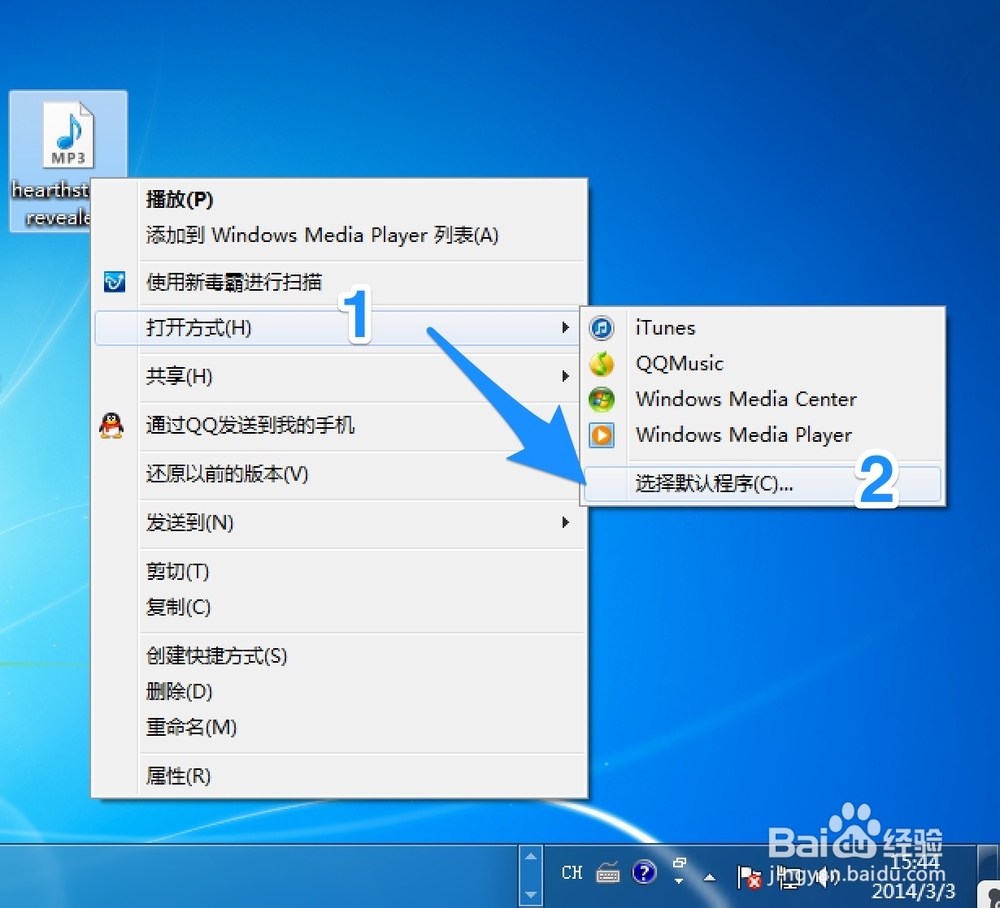Click the network tray icon
Viewport: 1000px width, 908px height.
(788, 877)
